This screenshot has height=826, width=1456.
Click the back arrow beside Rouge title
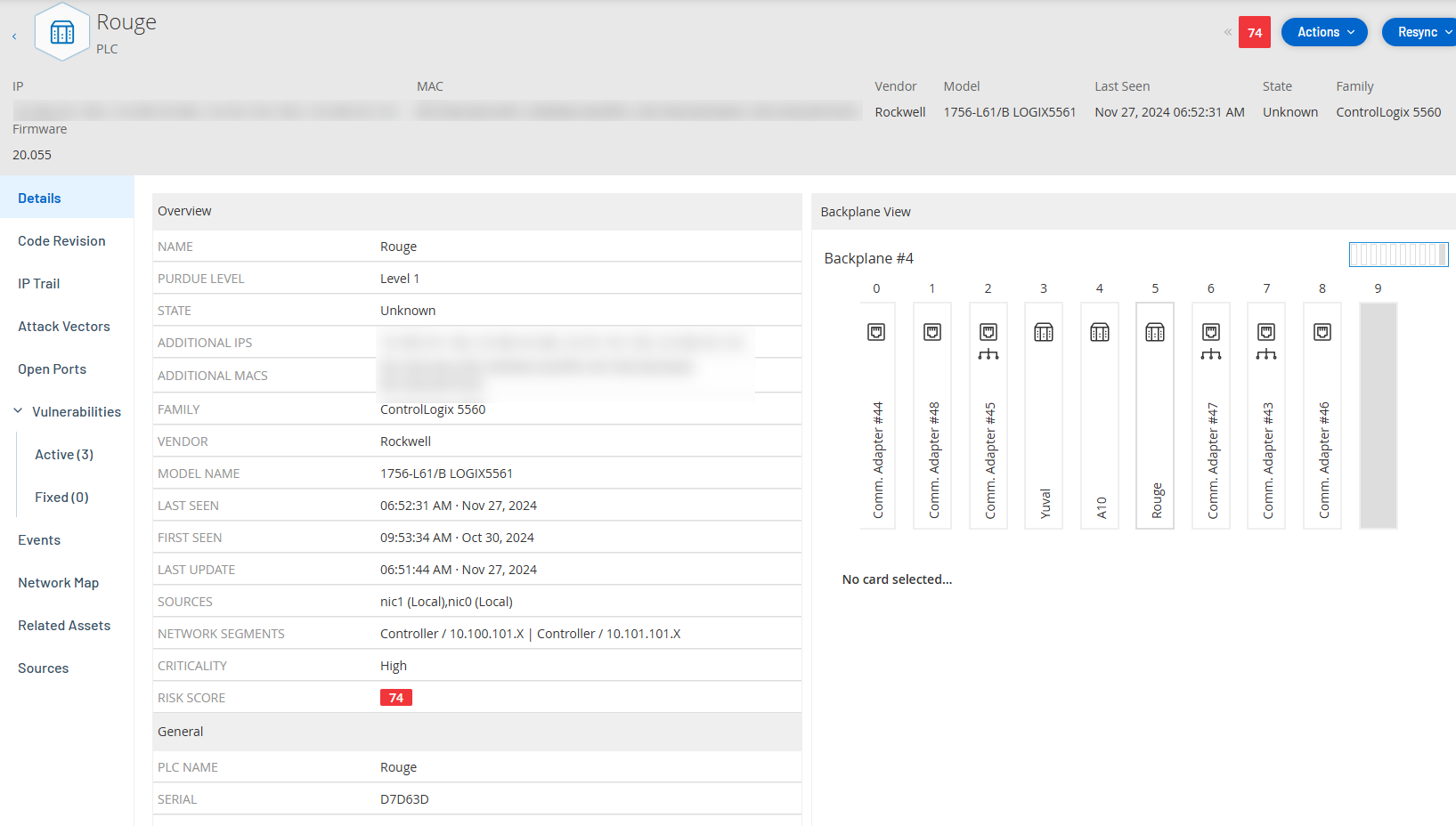(14, 36)
